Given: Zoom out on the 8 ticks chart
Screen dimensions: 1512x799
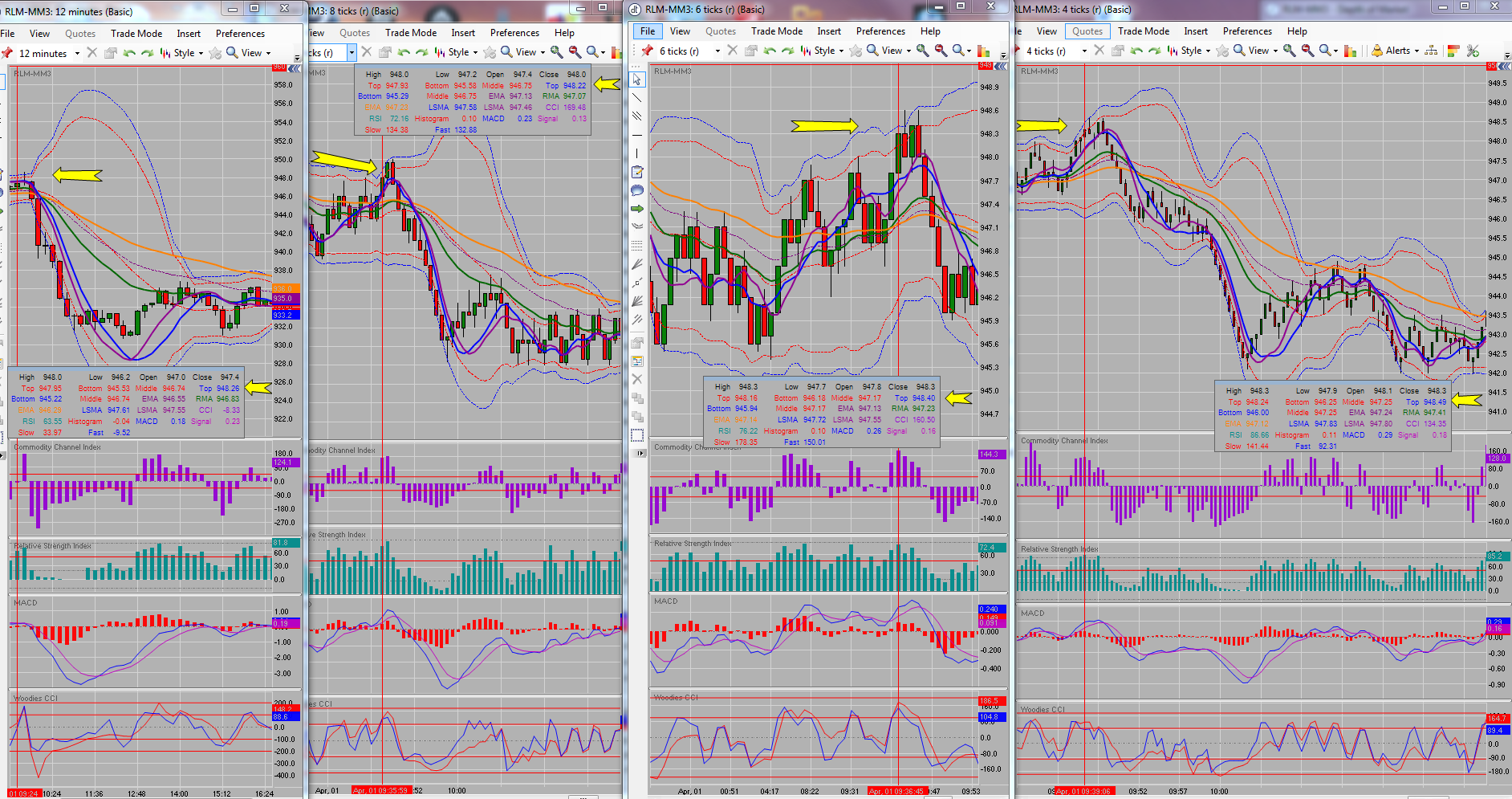Looking at the screenshot, I should coord(575,52).
